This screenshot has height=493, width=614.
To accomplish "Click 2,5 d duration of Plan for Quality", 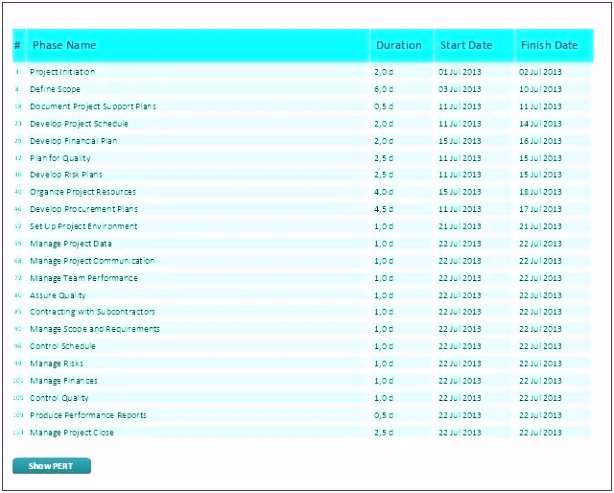I will (384, 158).
